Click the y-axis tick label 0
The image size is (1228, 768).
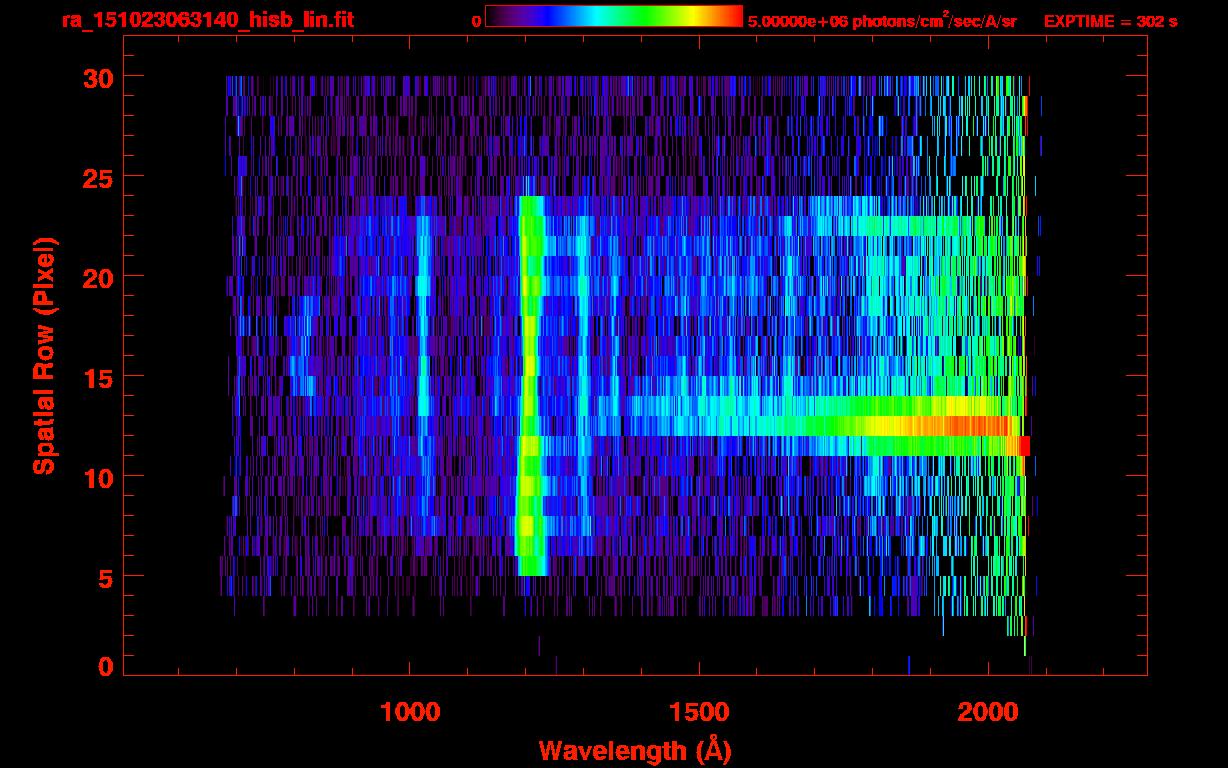tap(104, 667)
